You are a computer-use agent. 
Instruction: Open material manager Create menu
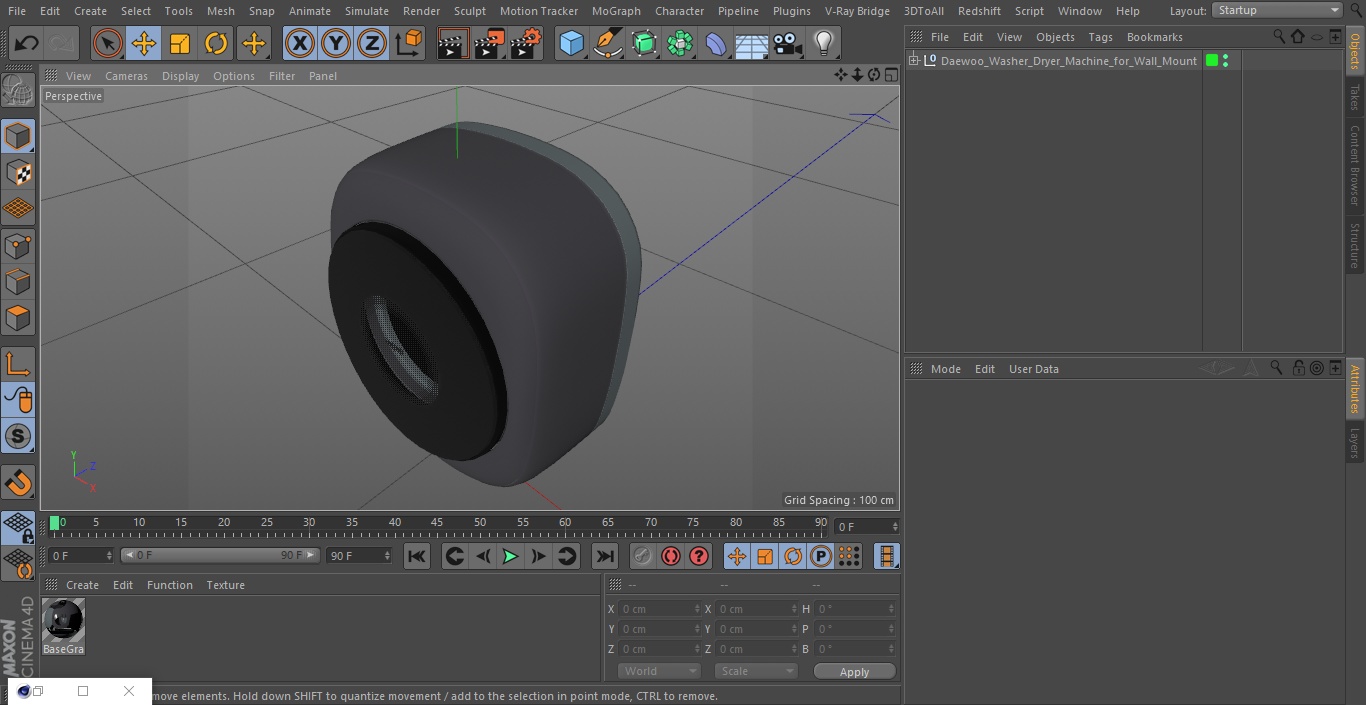(82, 585)
